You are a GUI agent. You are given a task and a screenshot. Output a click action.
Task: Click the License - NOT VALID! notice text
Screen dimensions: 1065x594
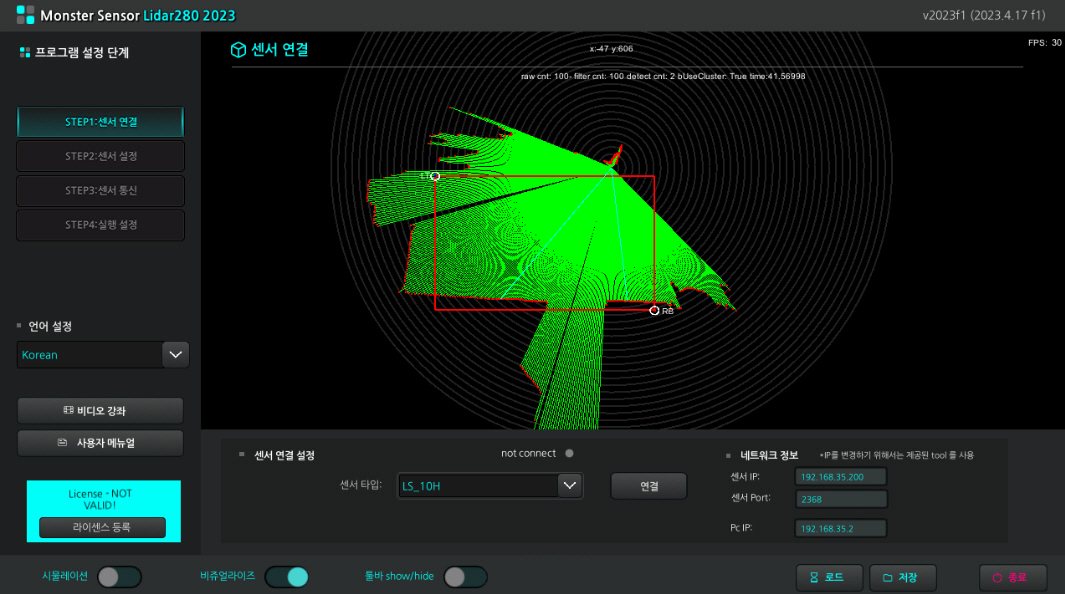pos(101,500)
